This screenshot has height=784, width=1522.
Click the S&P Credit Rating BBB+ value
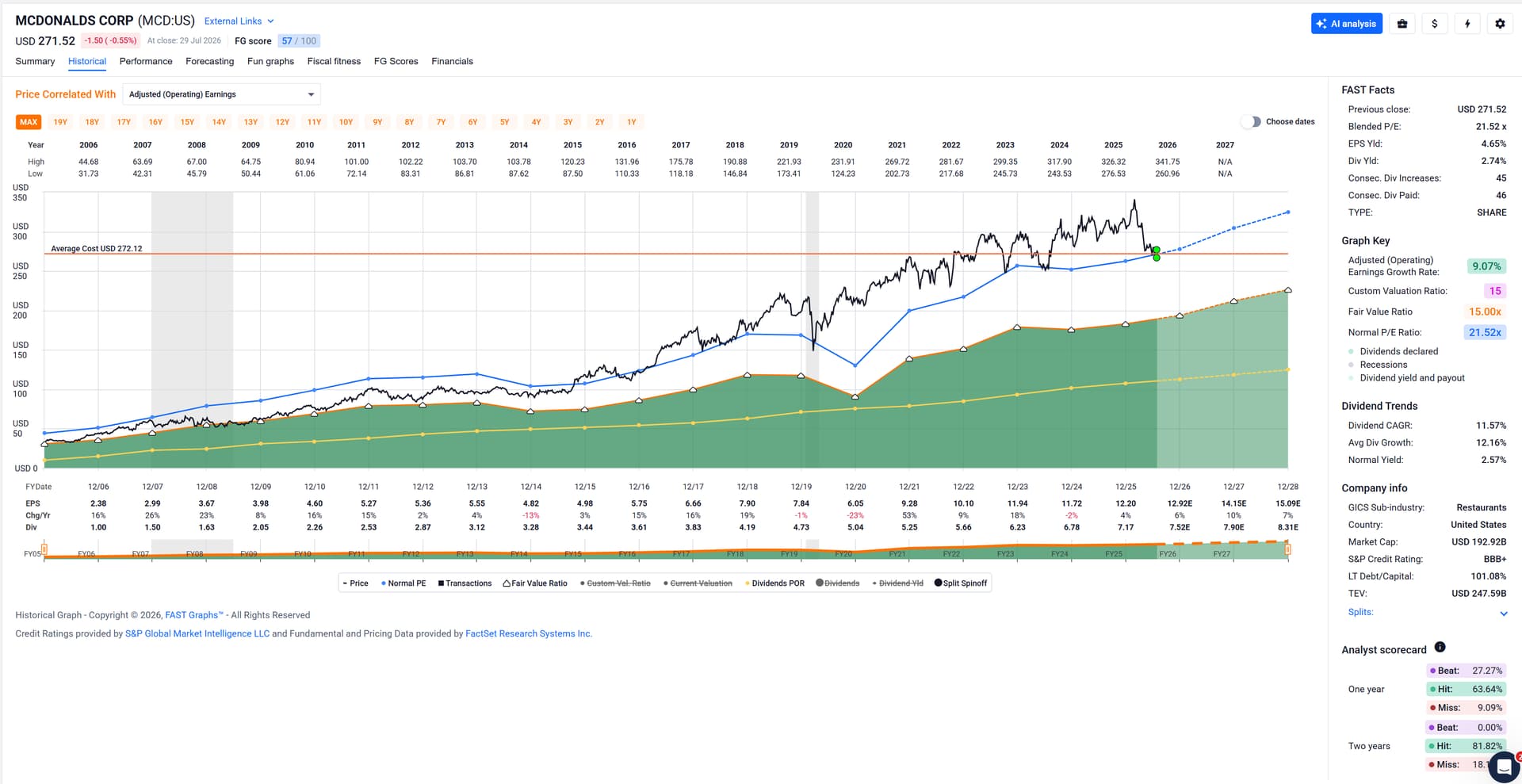coord(1495,559)
